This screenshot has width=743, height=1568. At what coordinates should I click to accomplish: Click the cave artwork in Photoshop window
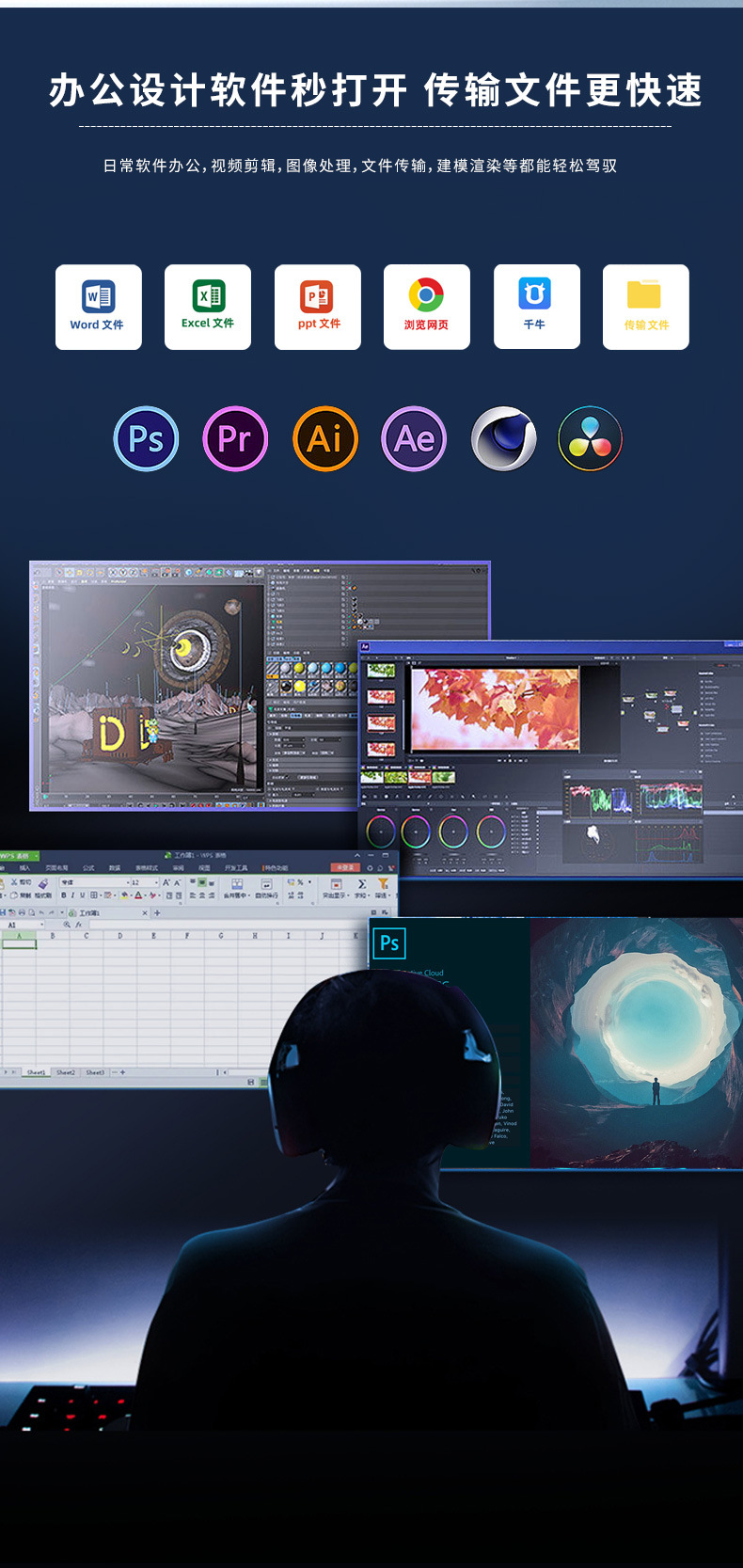pos(636,1042)
